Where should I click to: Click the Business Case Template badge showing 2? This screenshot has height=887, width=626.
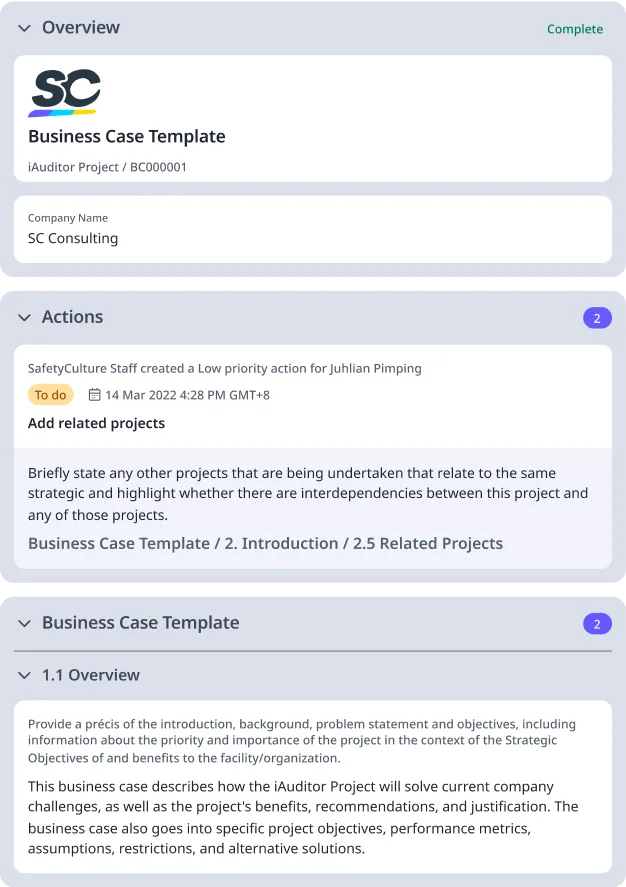click(x=597, y=623)
